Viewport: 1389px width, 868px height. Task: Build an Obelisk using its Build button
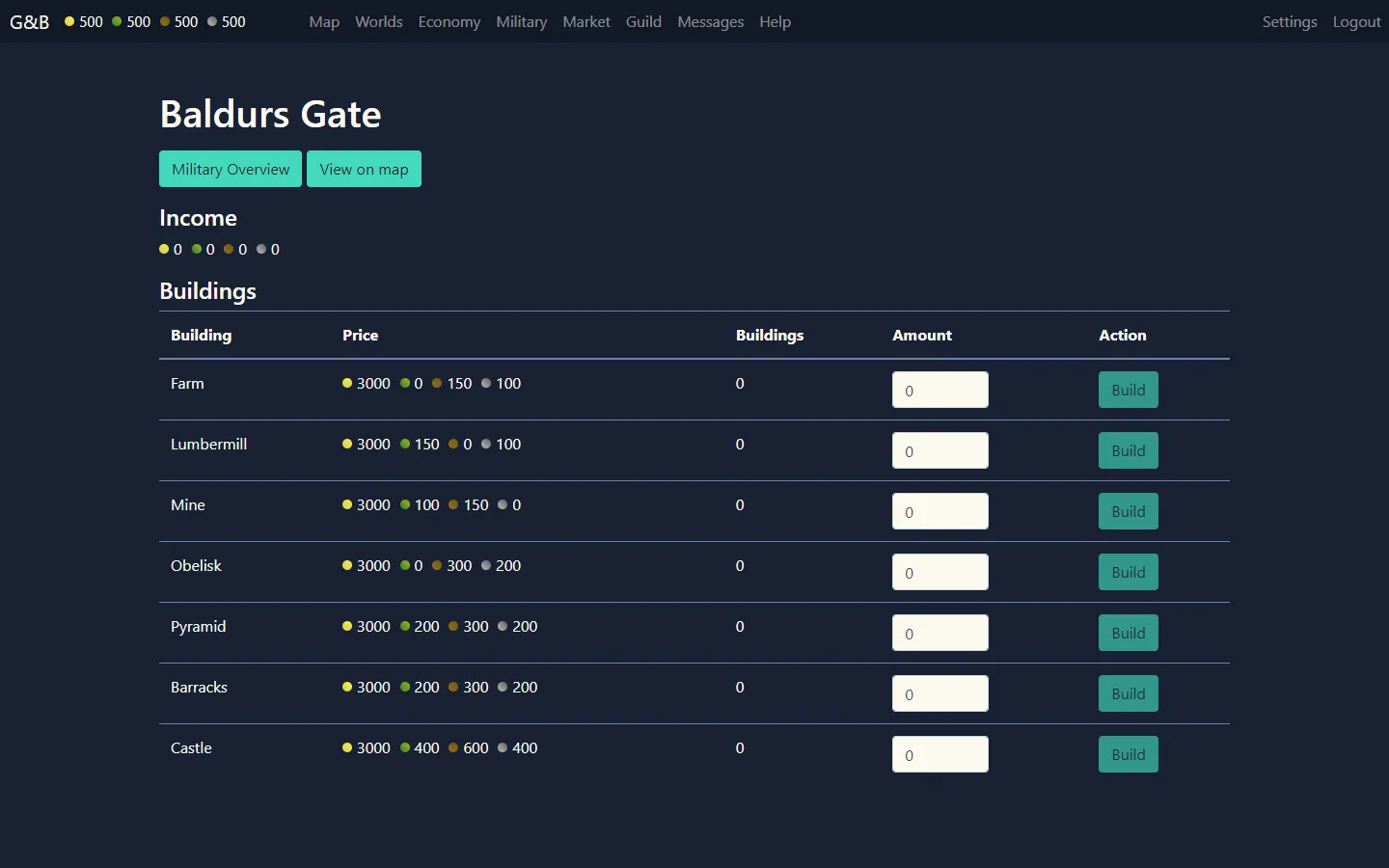(1128, 572)
